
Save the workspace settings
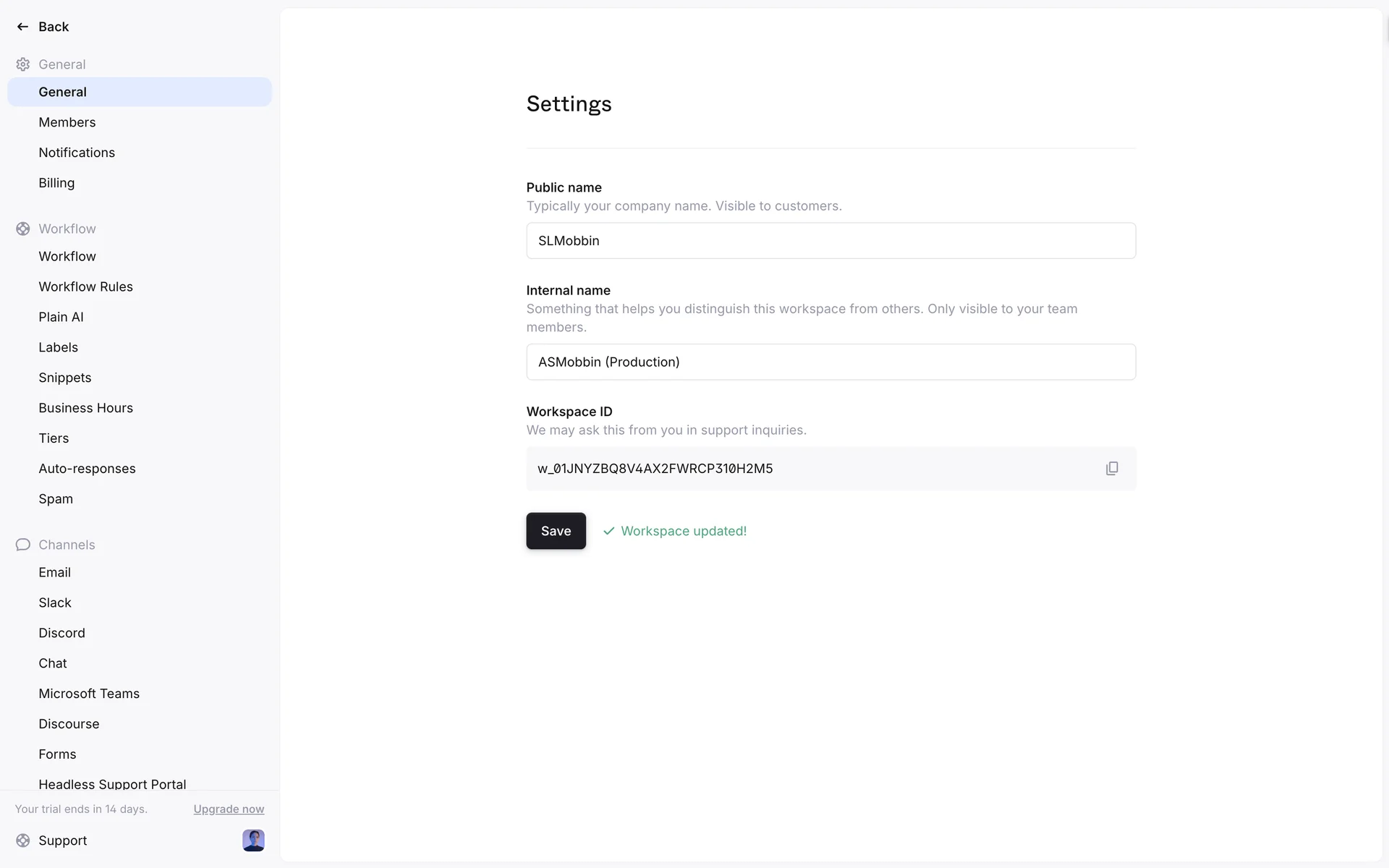point(556,531)
